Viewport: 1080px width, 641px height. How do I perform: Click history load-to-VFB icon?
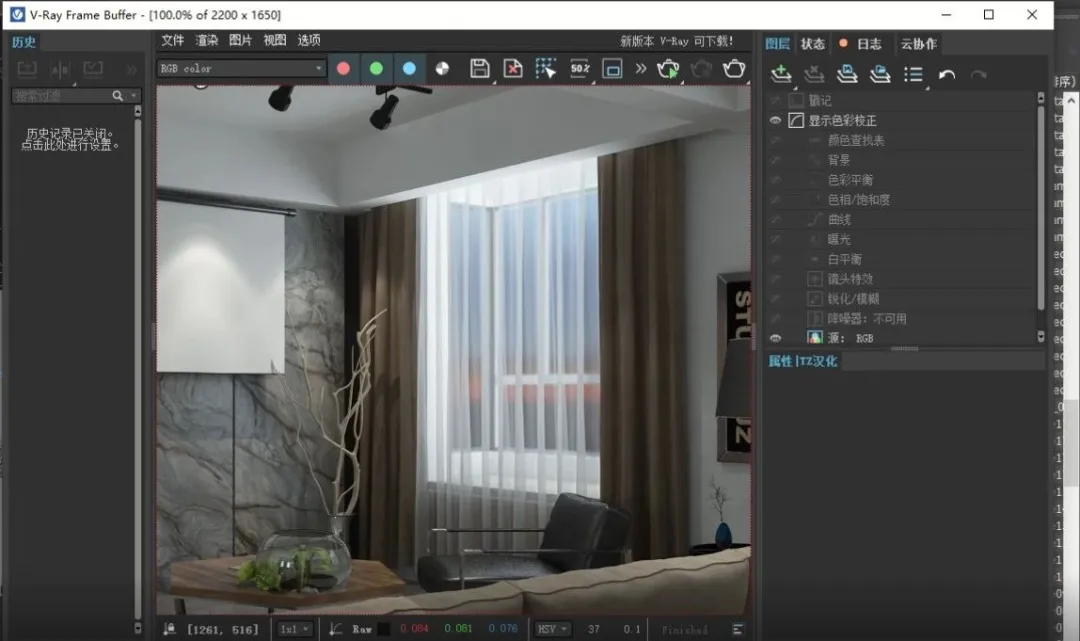[x=93, y=68]
